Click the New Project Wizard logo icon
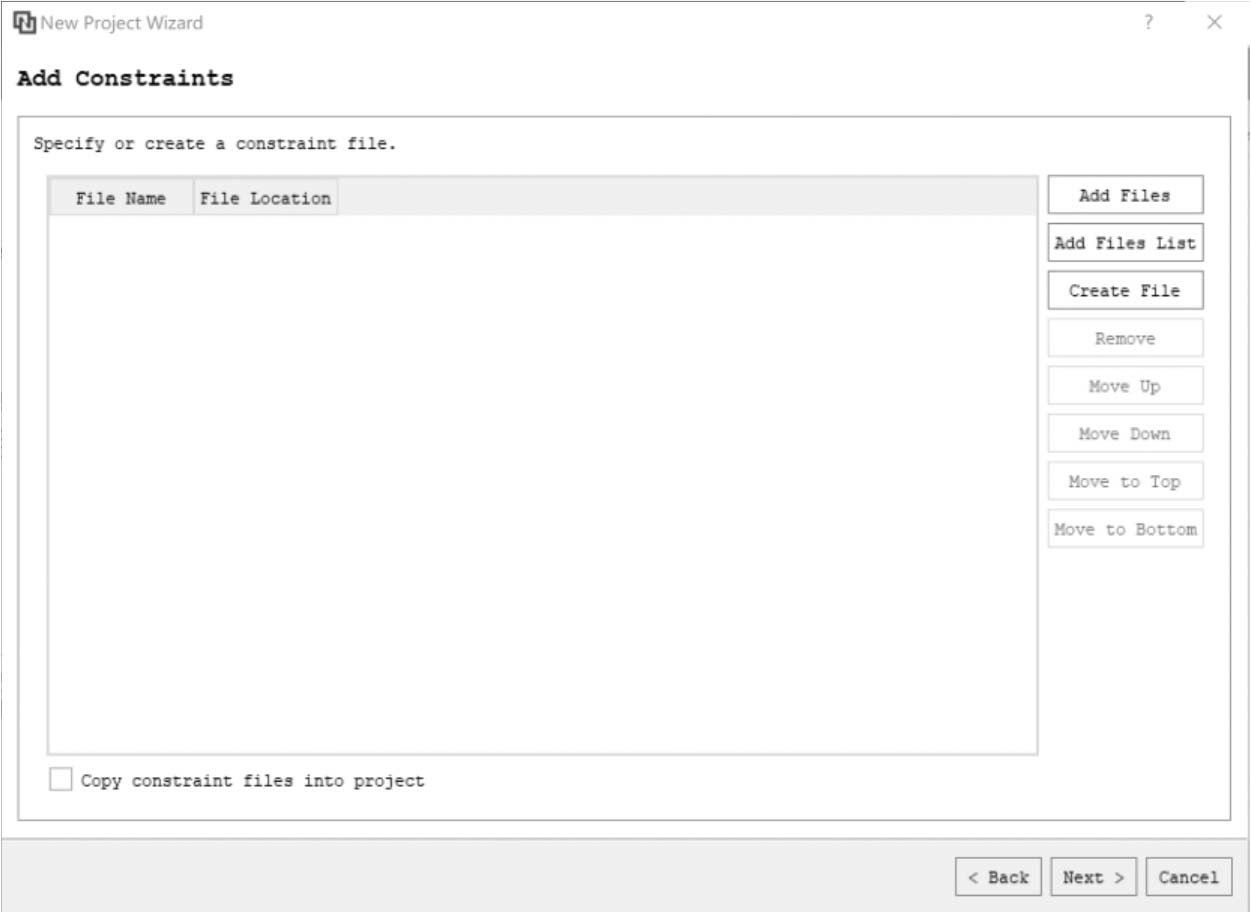 24,22
